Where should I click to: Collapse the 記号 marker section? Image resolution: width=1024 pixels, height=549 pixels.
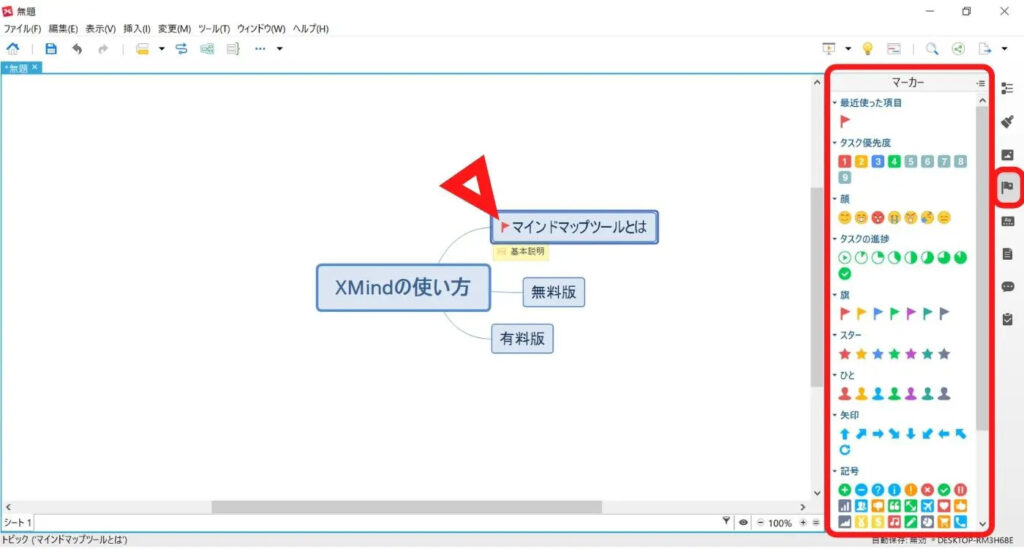835,471
